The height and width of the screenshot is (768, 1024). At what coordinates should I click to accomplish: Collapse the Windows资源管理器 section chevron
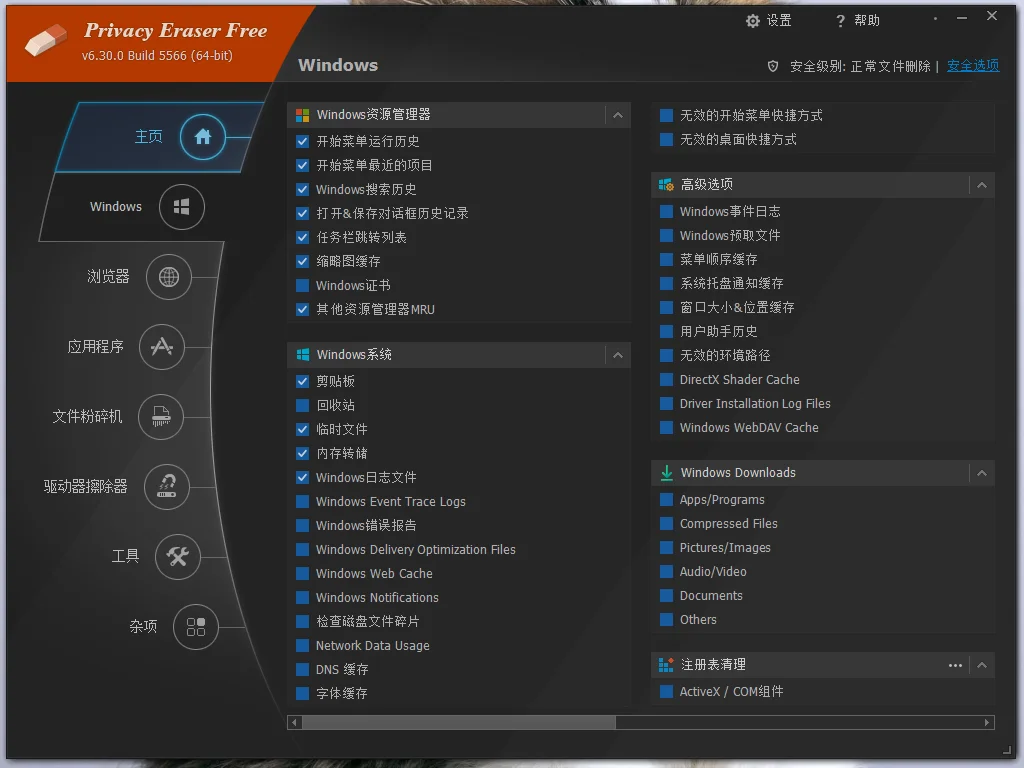tap(618, 116)
